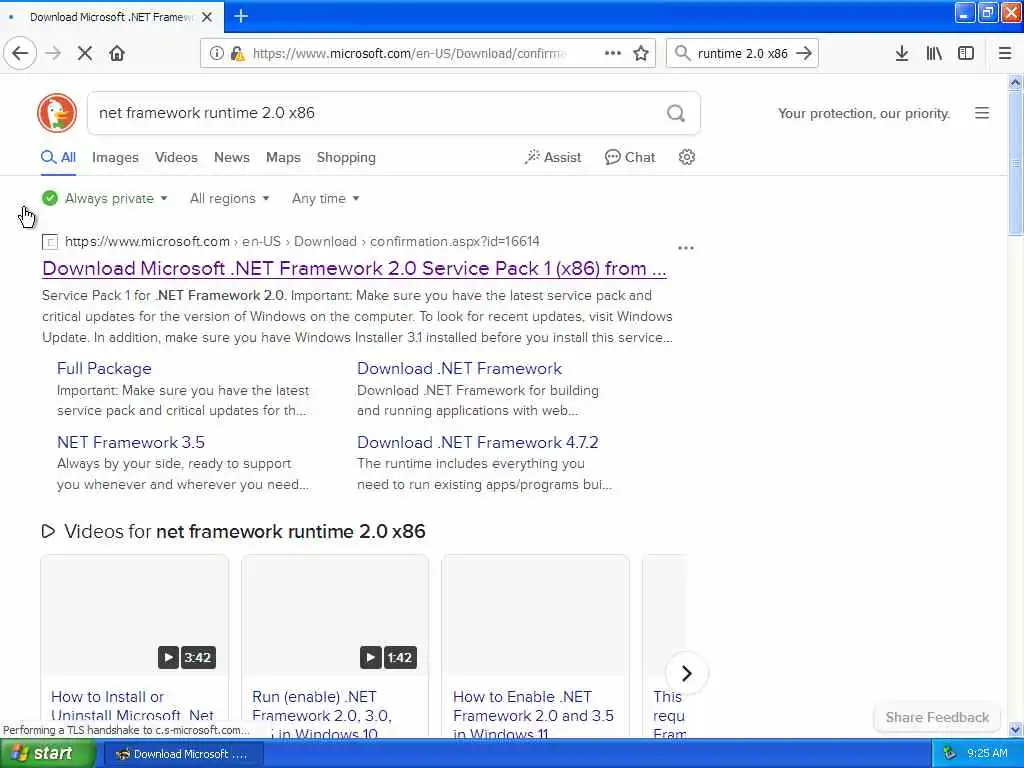Go back to the previous page
1024x768 pixels.
pos(20,54)
